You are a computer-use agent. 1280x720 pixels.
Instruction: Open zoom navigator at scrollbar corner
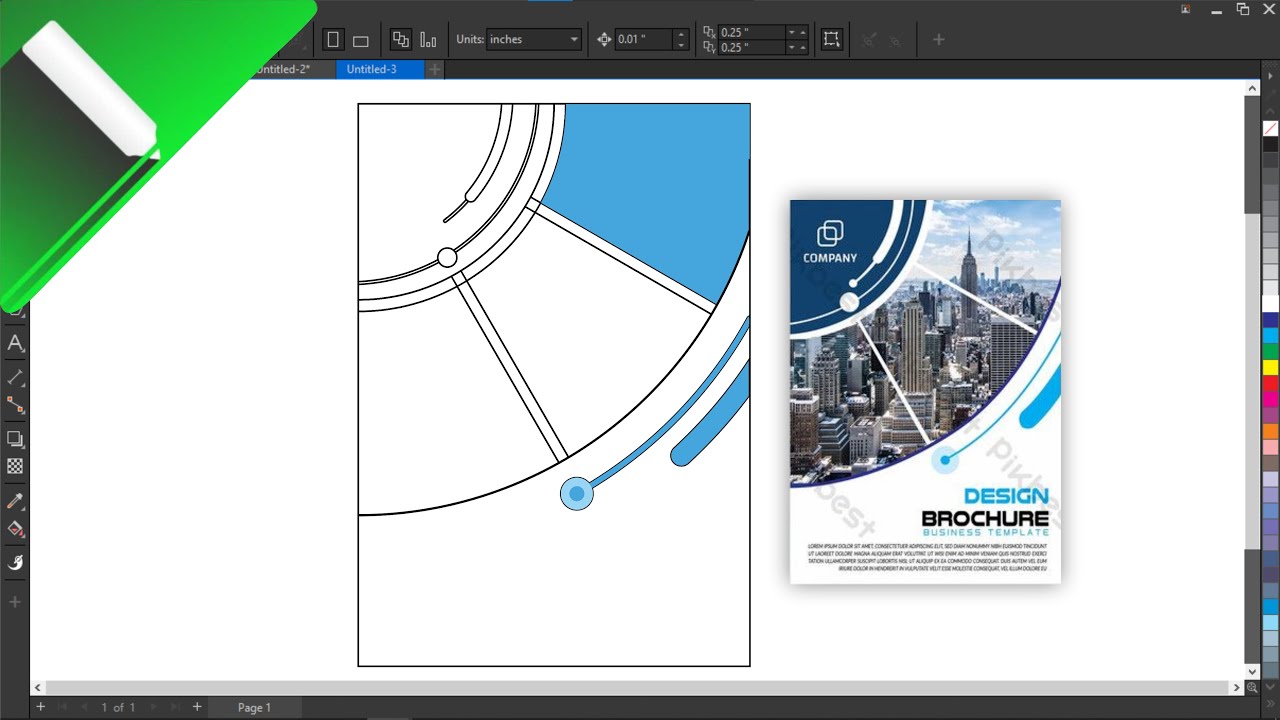1252,688
